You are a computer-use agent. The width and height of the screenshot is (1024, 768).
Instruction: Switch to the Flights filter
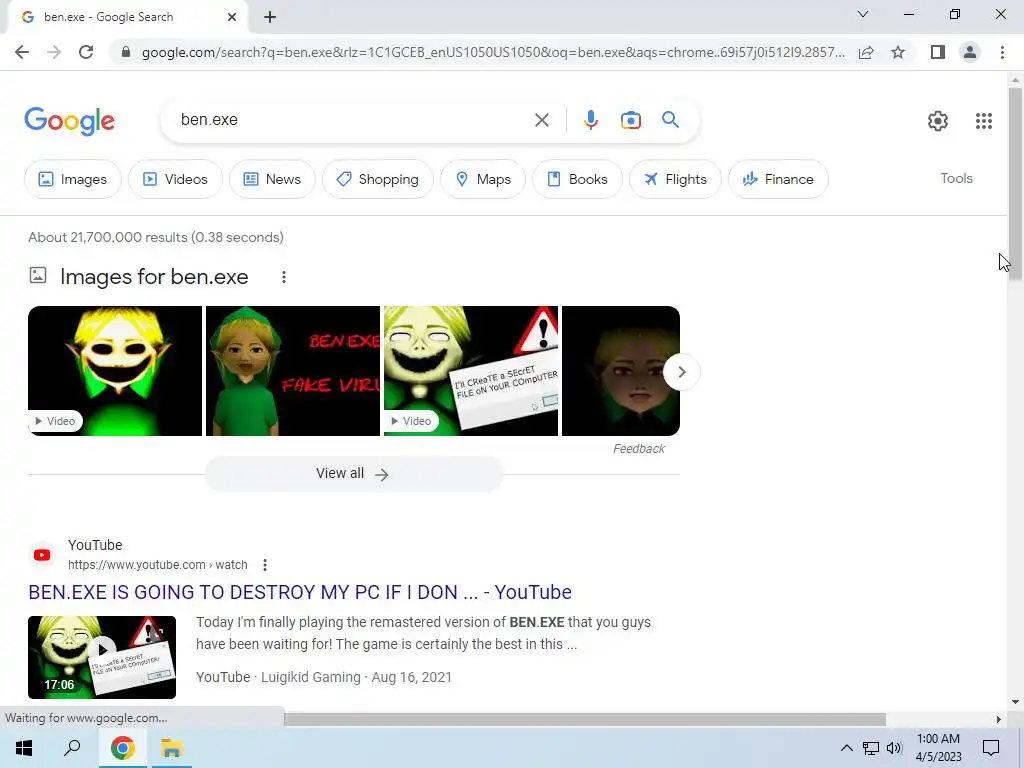[x=675, y=179]
